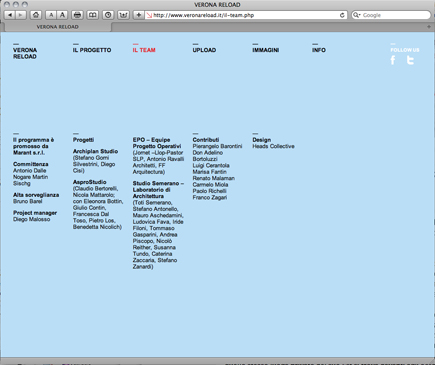Open the home page icon
Screen dimensions: 435x365
click(36, 15)
